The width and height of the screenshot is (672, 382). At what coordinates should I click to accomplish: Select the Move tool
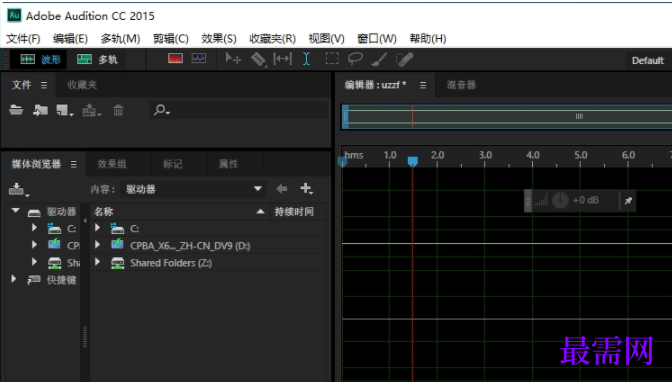click(233, 58)
